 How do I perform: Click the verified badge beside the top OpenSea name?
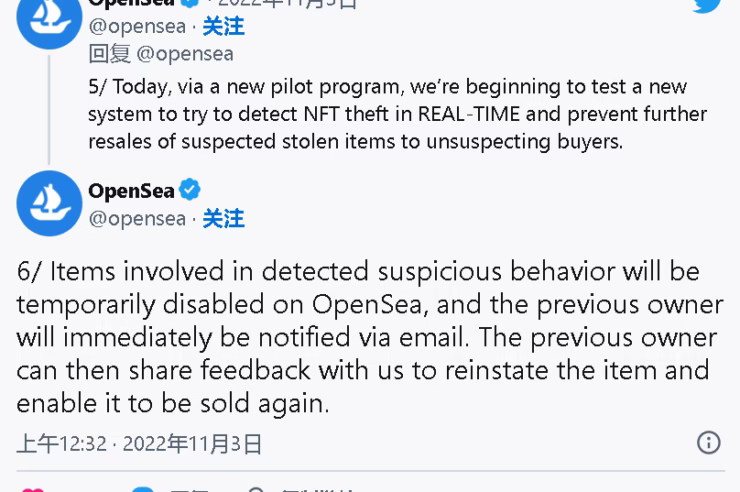[190, 3]
